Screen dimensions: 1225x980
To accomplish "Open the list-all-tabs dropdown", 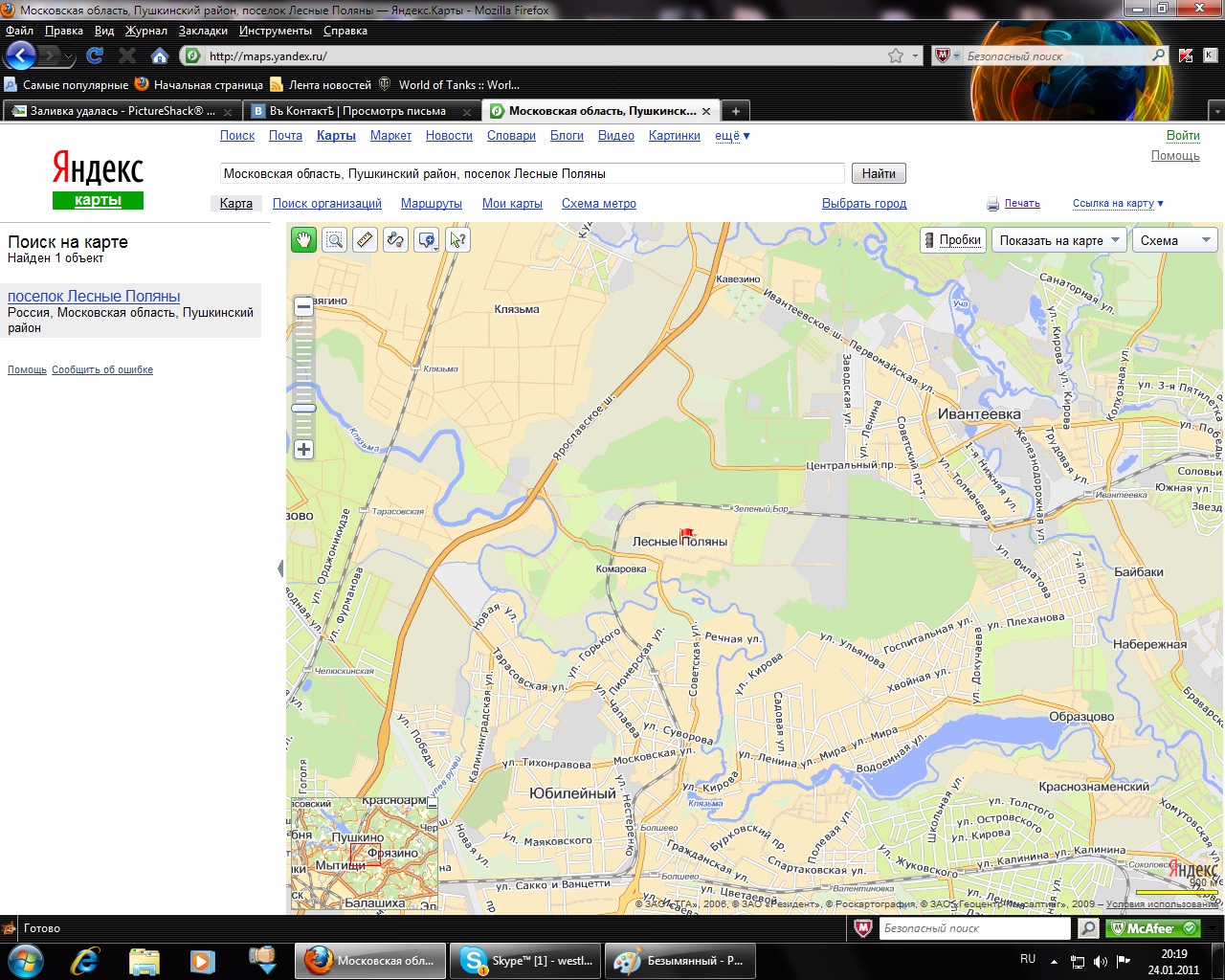I will (1217, 111).
